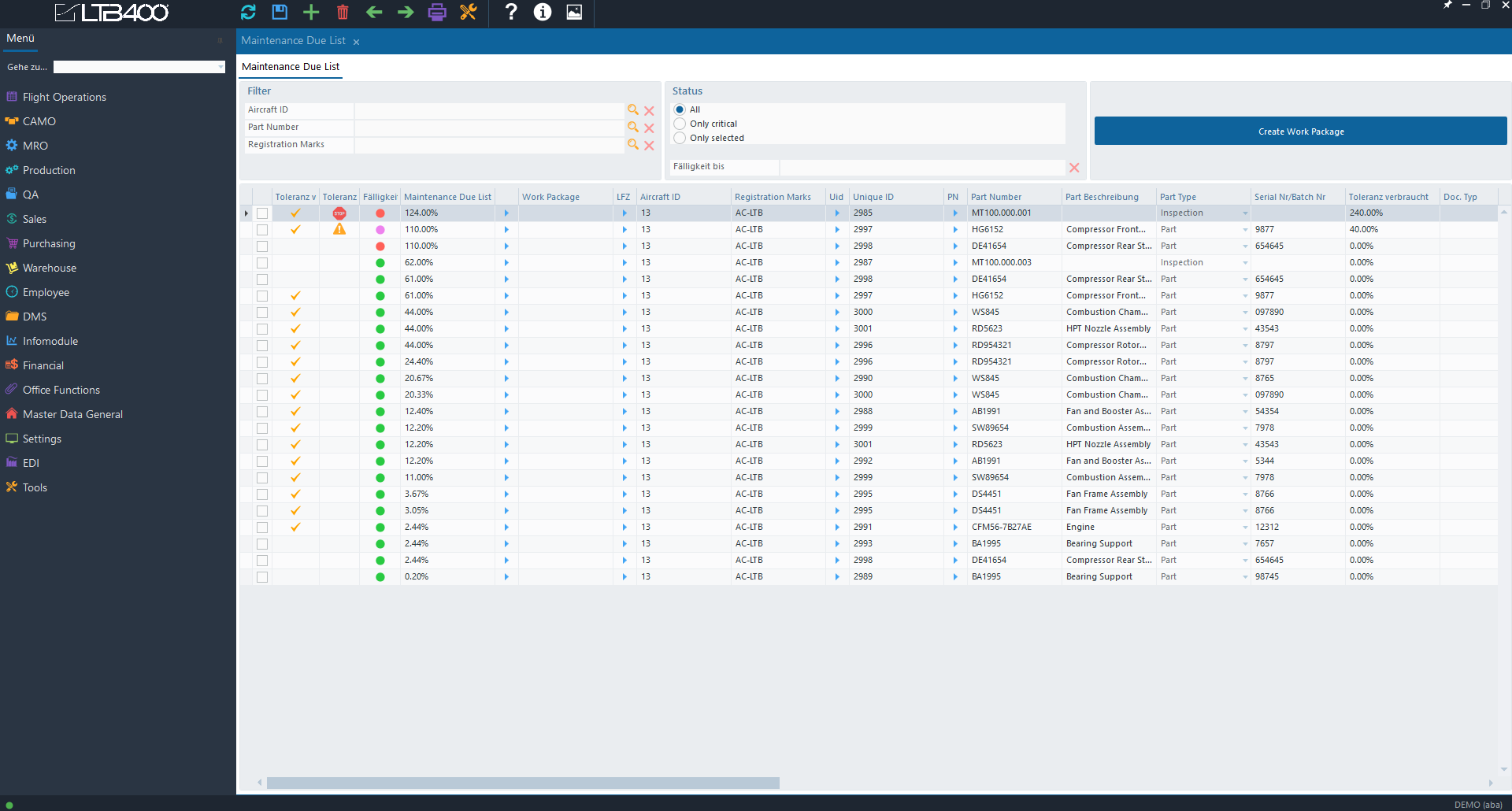Screen dimensions: 1512x811
Task: Tick the checkbox for the 124.00% row
Action: tap(262, 213)
